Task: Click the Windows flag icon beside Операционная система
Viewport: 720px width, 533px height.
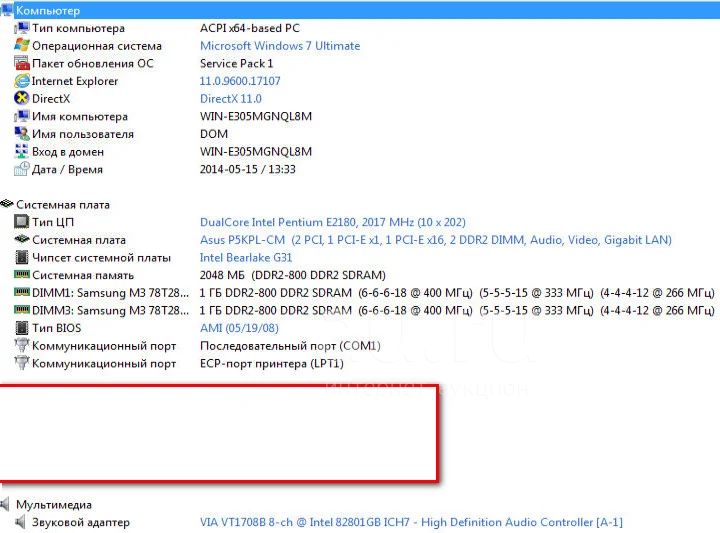Action: tap(22, 45)
